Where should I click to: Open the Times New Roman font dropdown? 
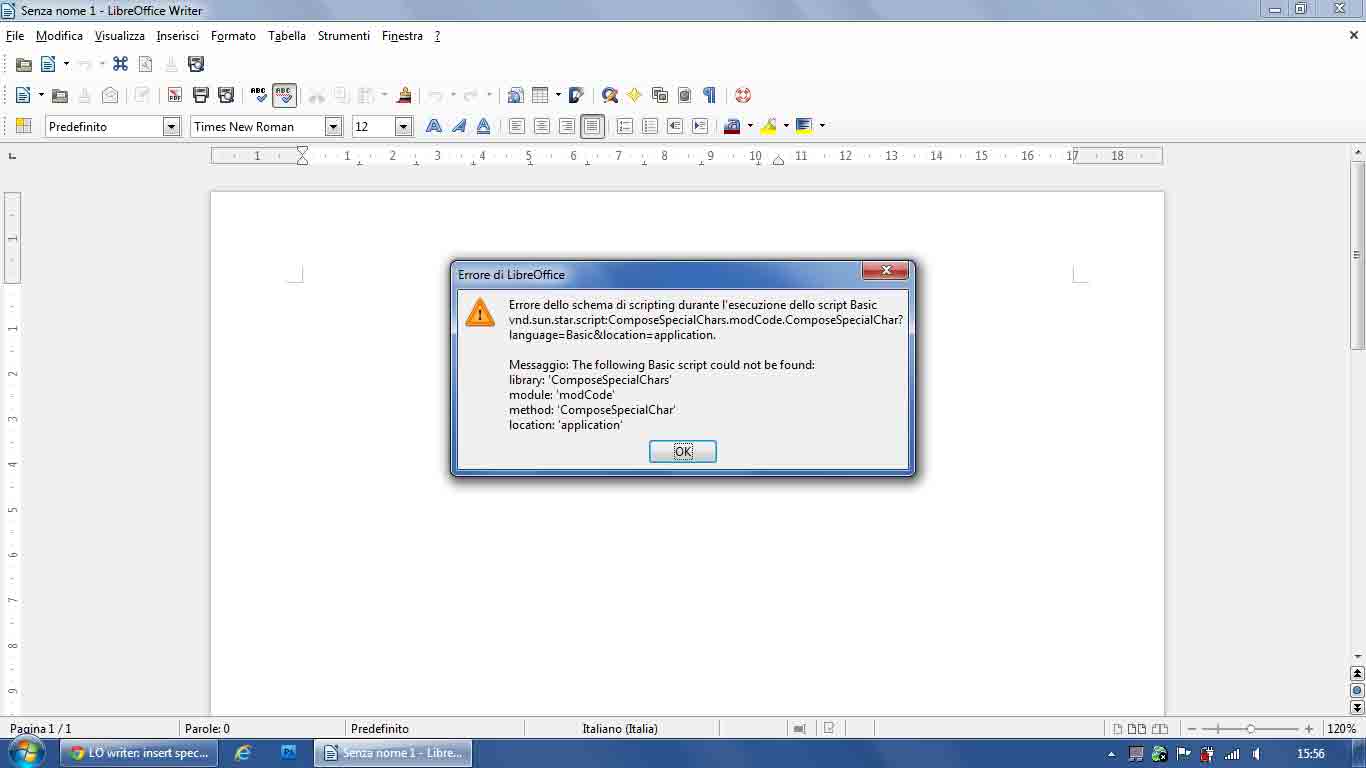[331, 126]
